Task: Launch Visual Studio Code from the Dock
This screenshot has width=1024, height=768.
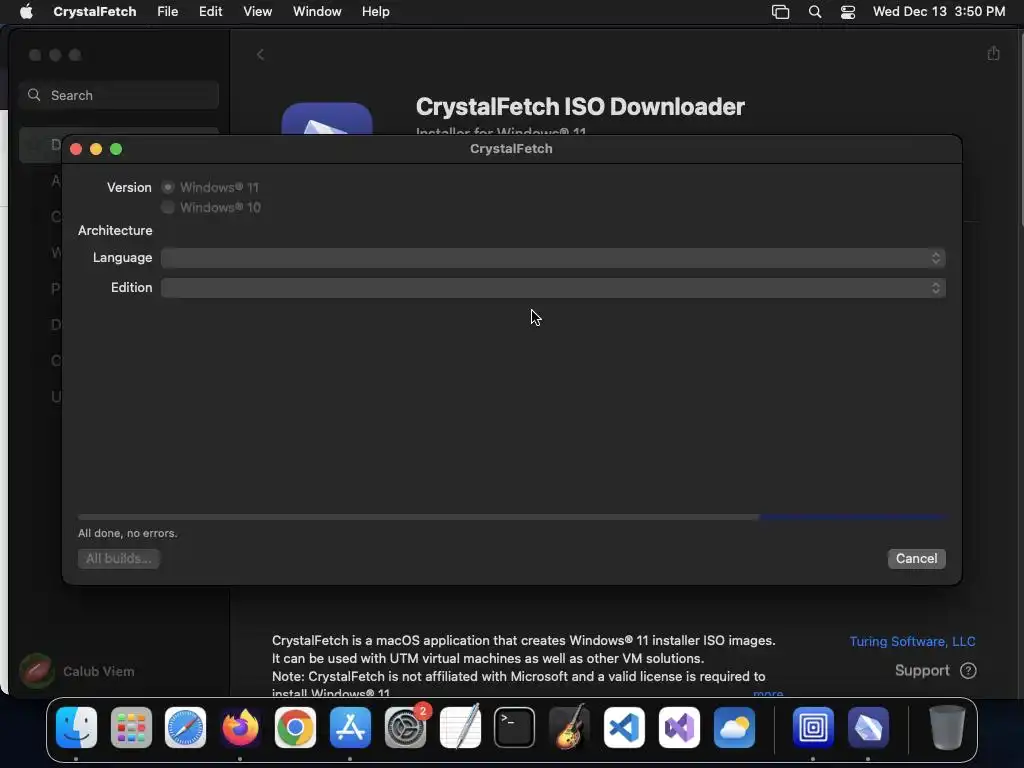Action: (x=624, y=727)
